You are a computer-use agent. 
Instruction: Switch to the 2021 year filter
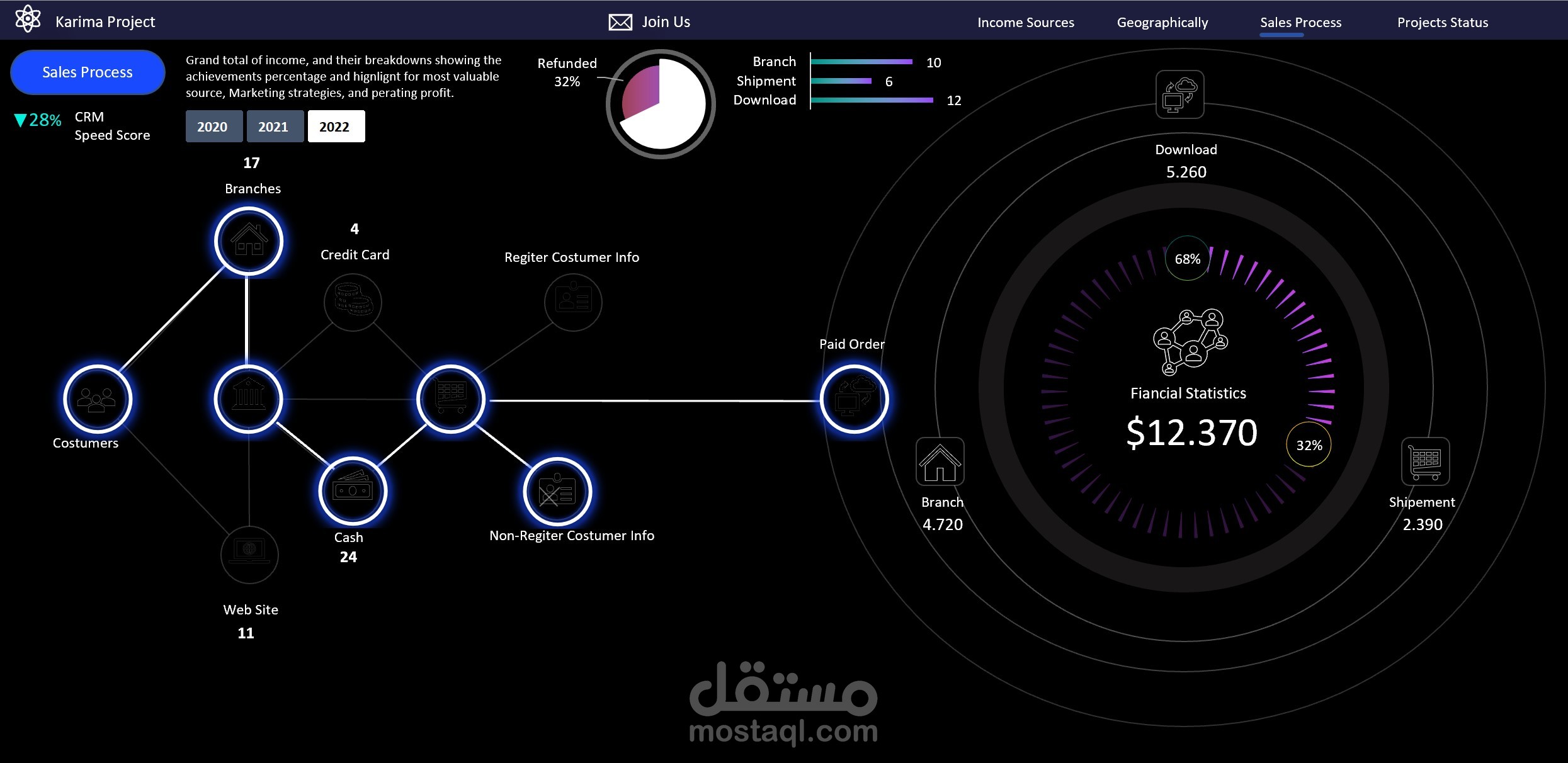point(274,127)
